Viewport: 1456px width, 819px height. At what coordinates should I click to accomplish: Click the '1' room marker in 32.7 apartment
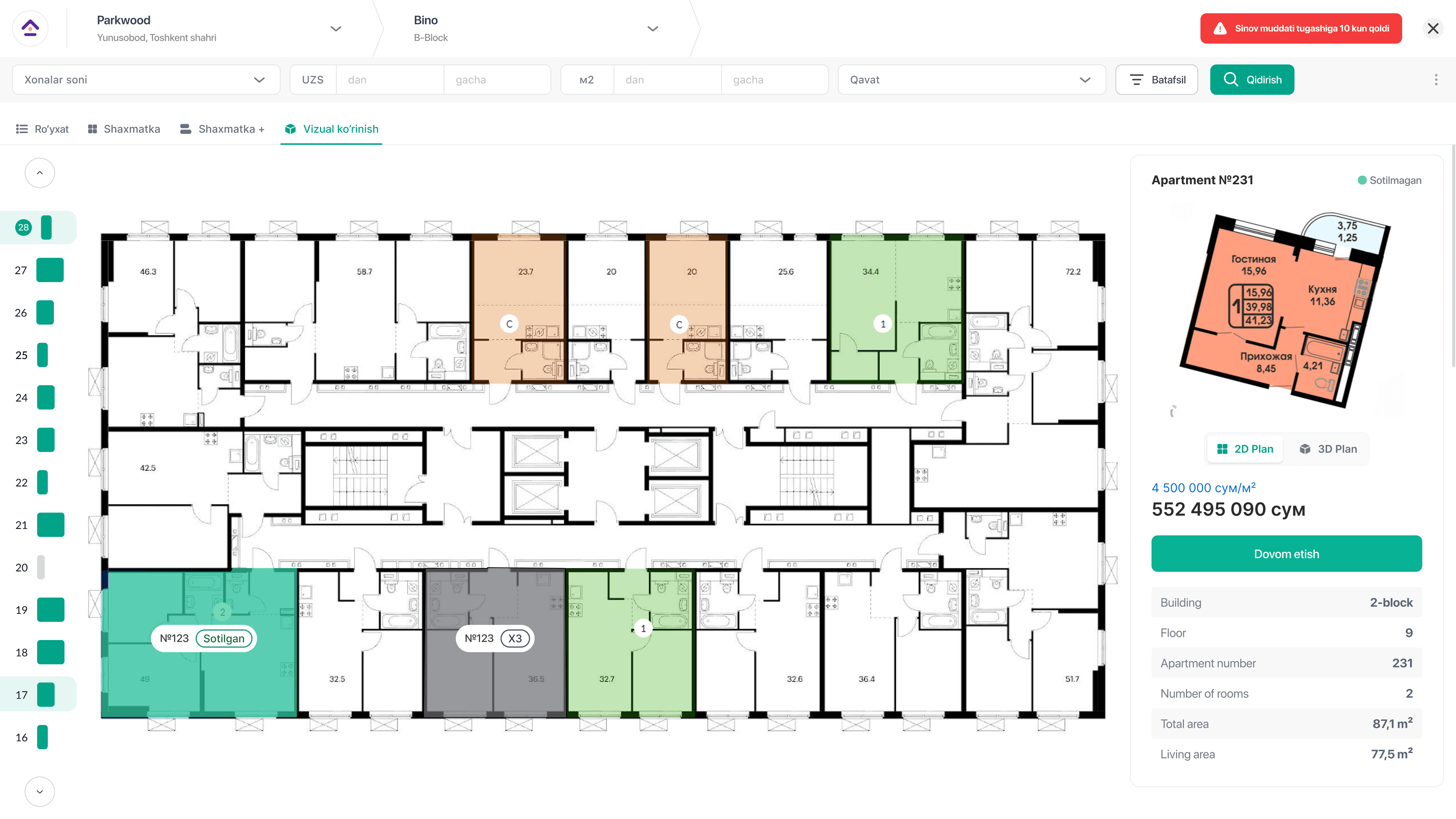coord(643,629)
